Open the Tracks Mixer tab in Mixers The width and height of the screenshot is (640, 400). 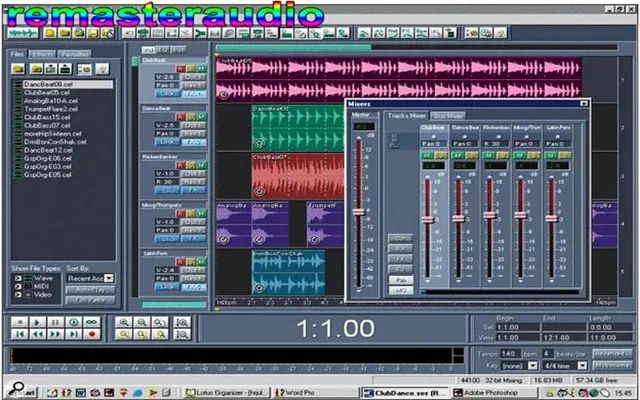tap(407, 116)
